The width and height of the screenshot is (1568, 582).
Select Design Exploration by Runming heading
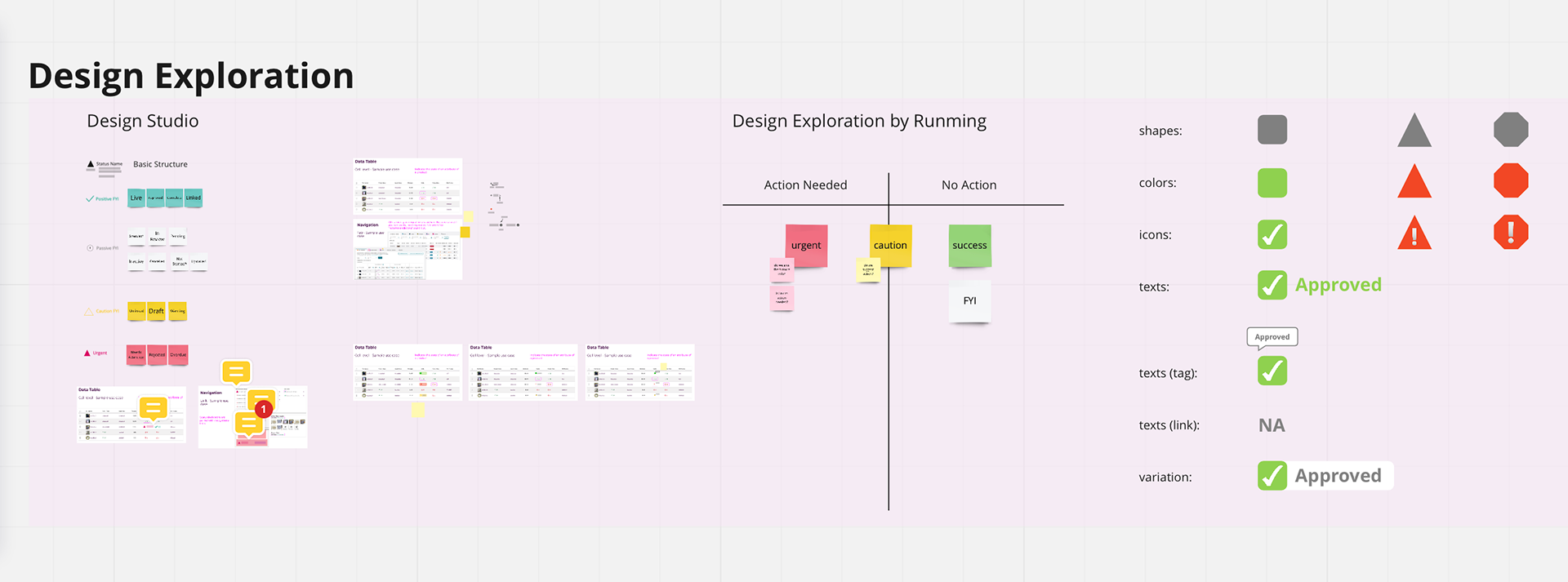(x=859, y=121)
